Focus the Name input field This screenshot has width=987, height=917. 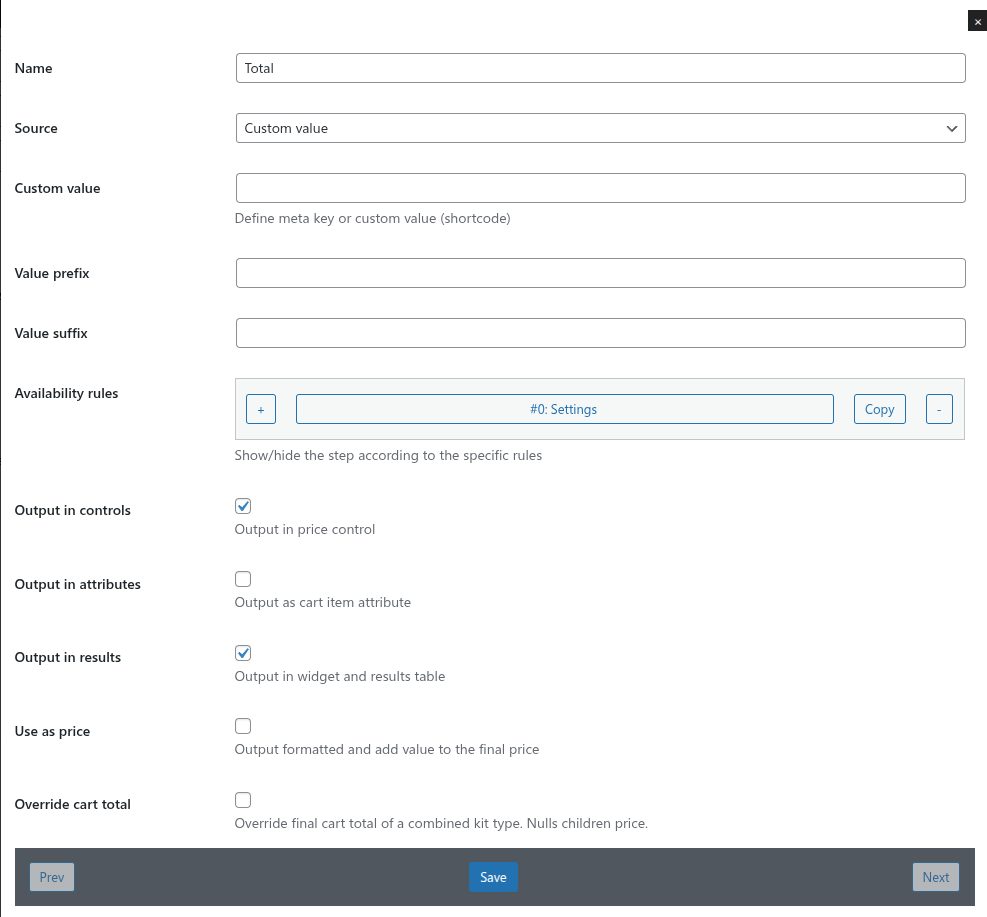(x=601, y=68)
